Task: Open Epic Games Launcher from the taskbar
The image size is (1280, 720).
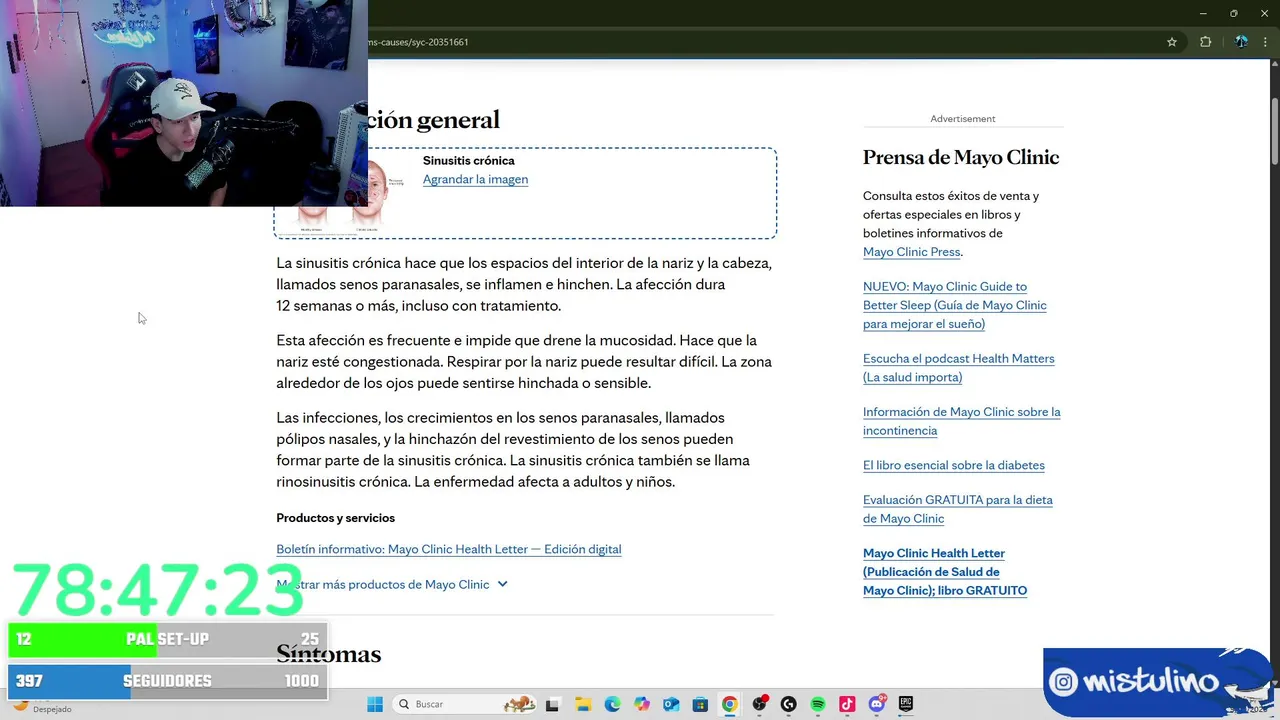Action: pyautogui.click(x=906, y=704)
